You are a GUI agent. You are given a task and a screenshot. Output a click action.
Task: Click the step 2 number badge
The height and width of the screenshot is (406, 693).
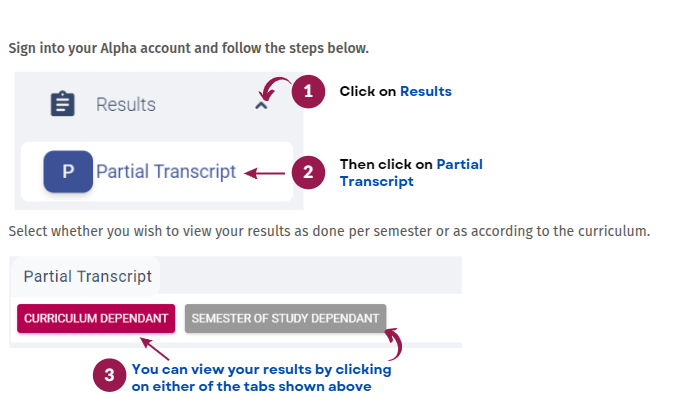[x=308, y=171]
